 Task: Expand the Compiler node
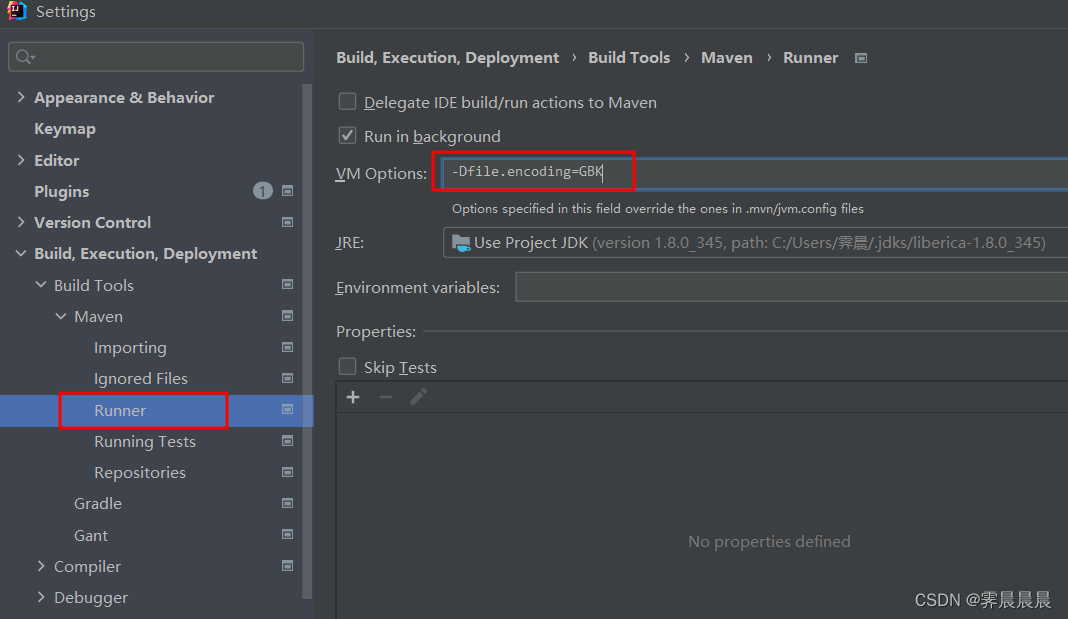pos(41,566)
